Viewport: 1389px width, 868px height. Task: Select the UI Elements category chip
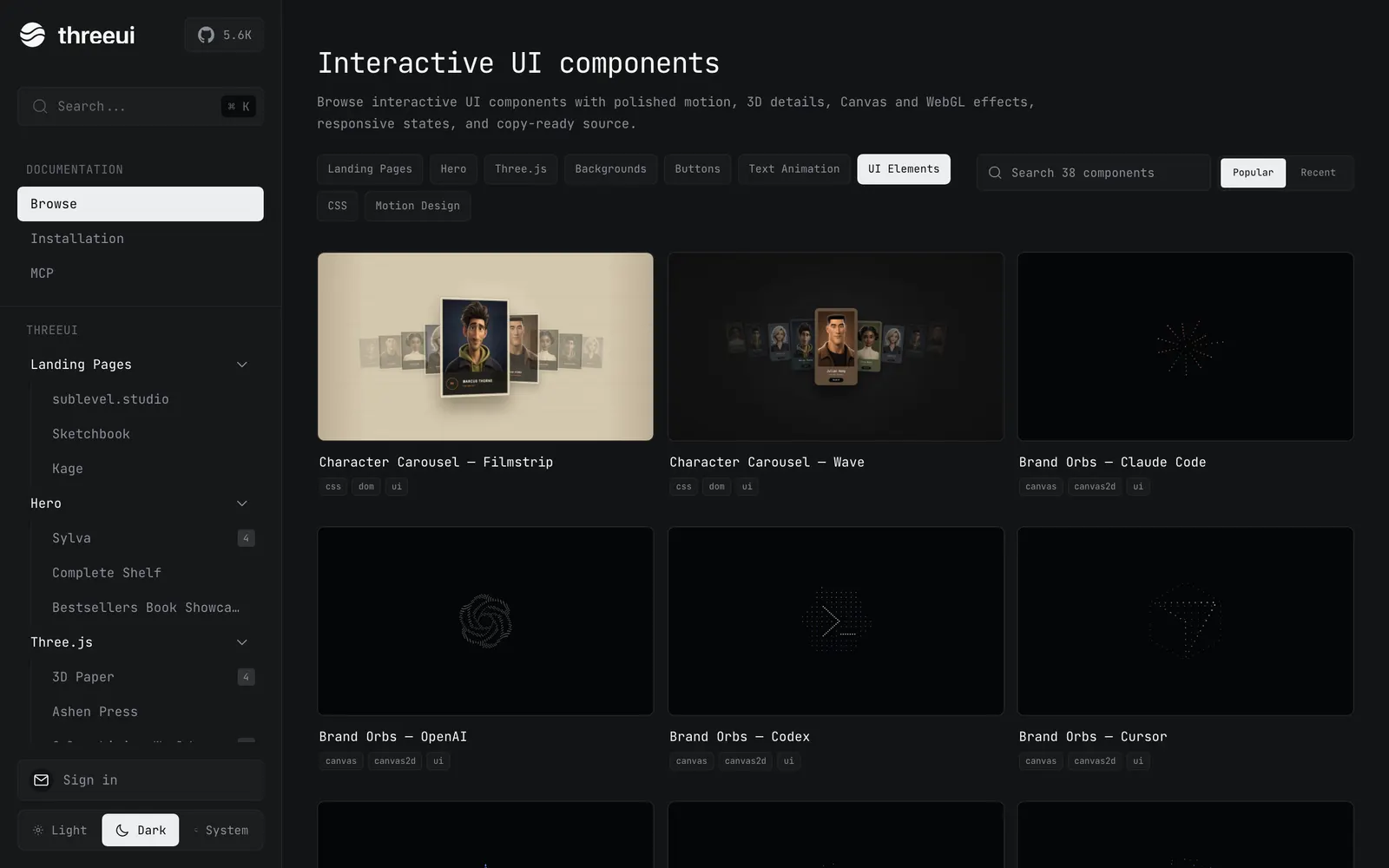tap(904, 169)
